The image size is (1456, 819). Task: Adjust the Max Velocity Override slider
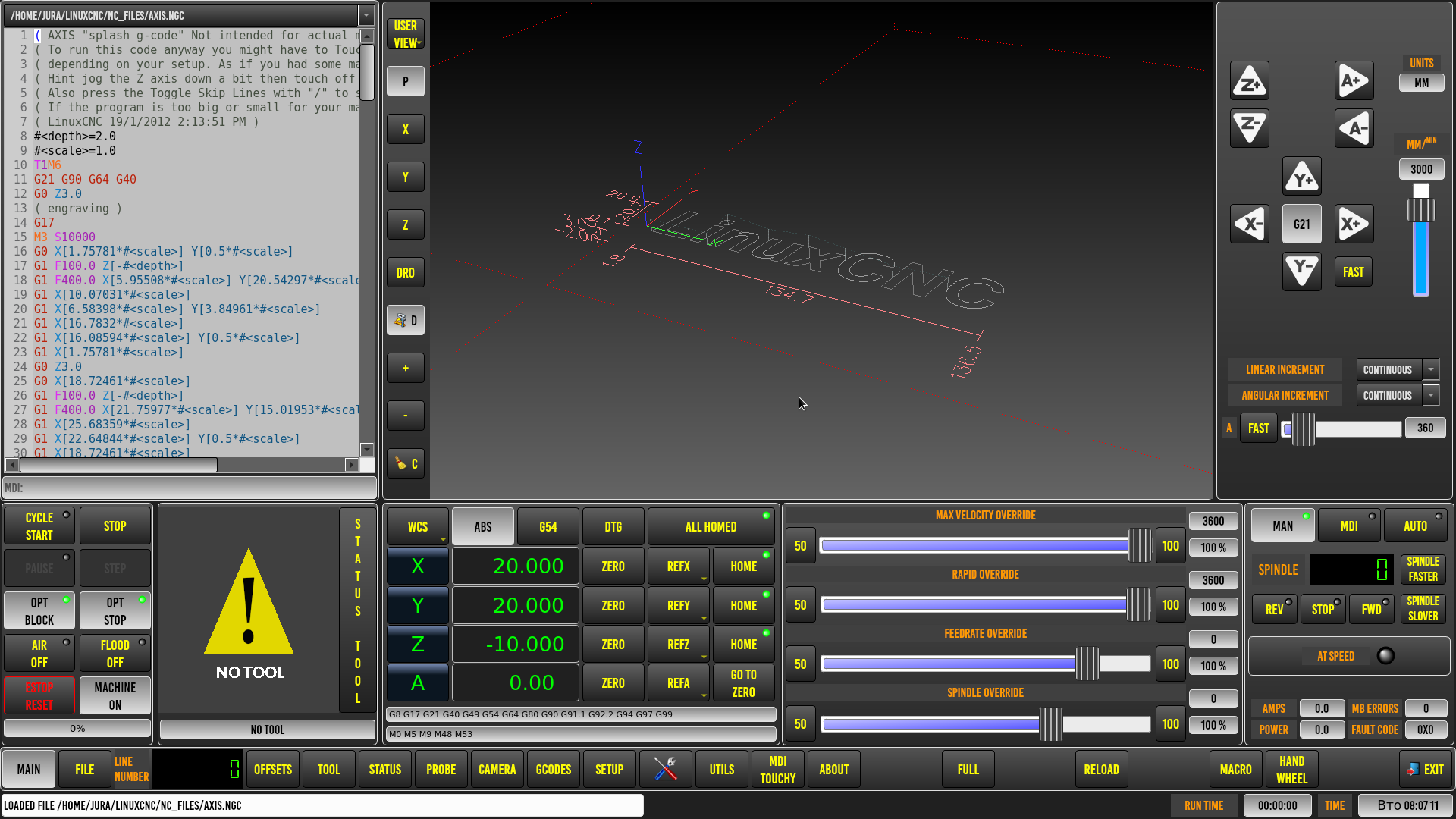(986, 545)
